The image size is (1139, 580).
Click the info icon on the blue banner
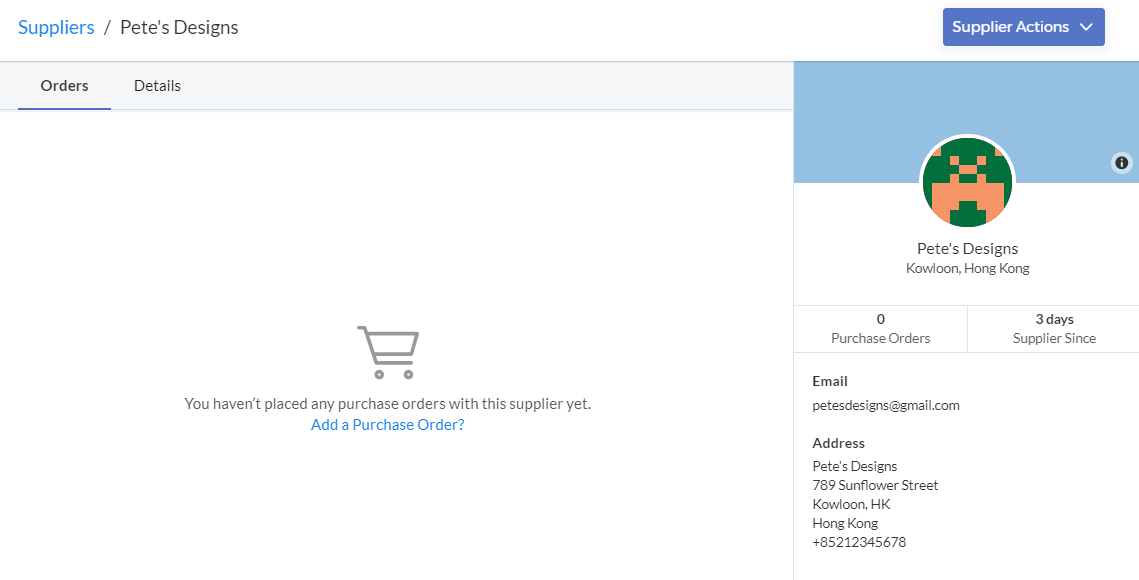click(x=1122, y=163)
